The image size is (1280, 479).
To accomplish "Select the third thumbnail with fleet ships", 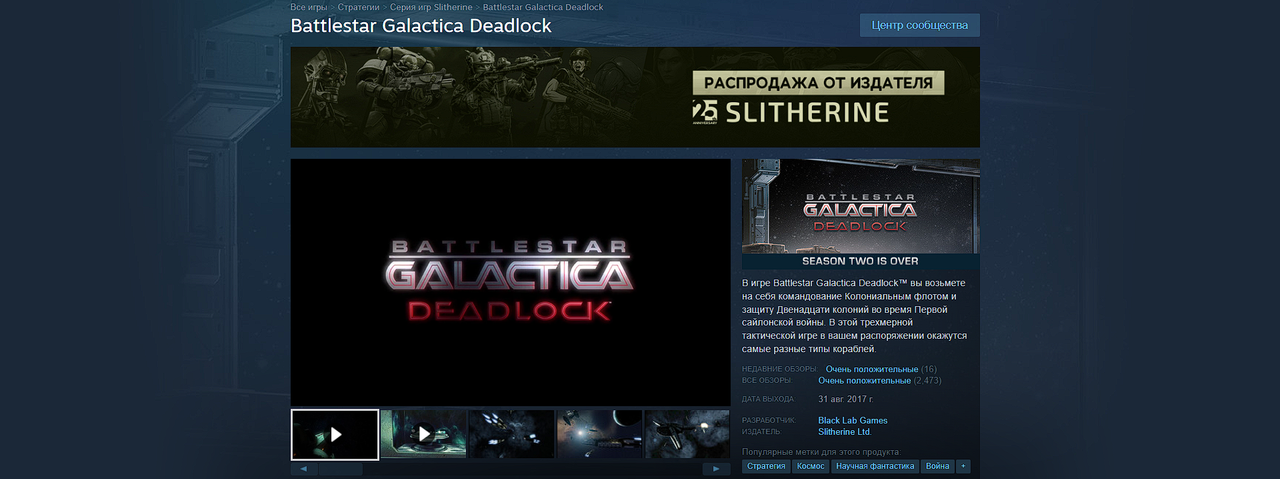I will pyautogui.click(x=512, y=434).
